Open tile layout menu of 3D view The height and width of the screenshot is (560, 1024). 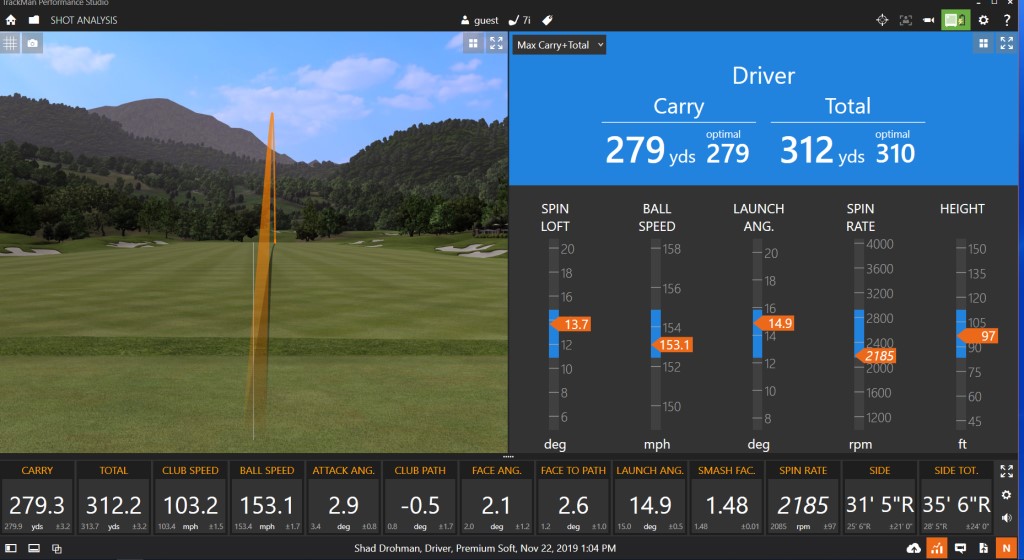pyautogui.click(x=473, y=44)
